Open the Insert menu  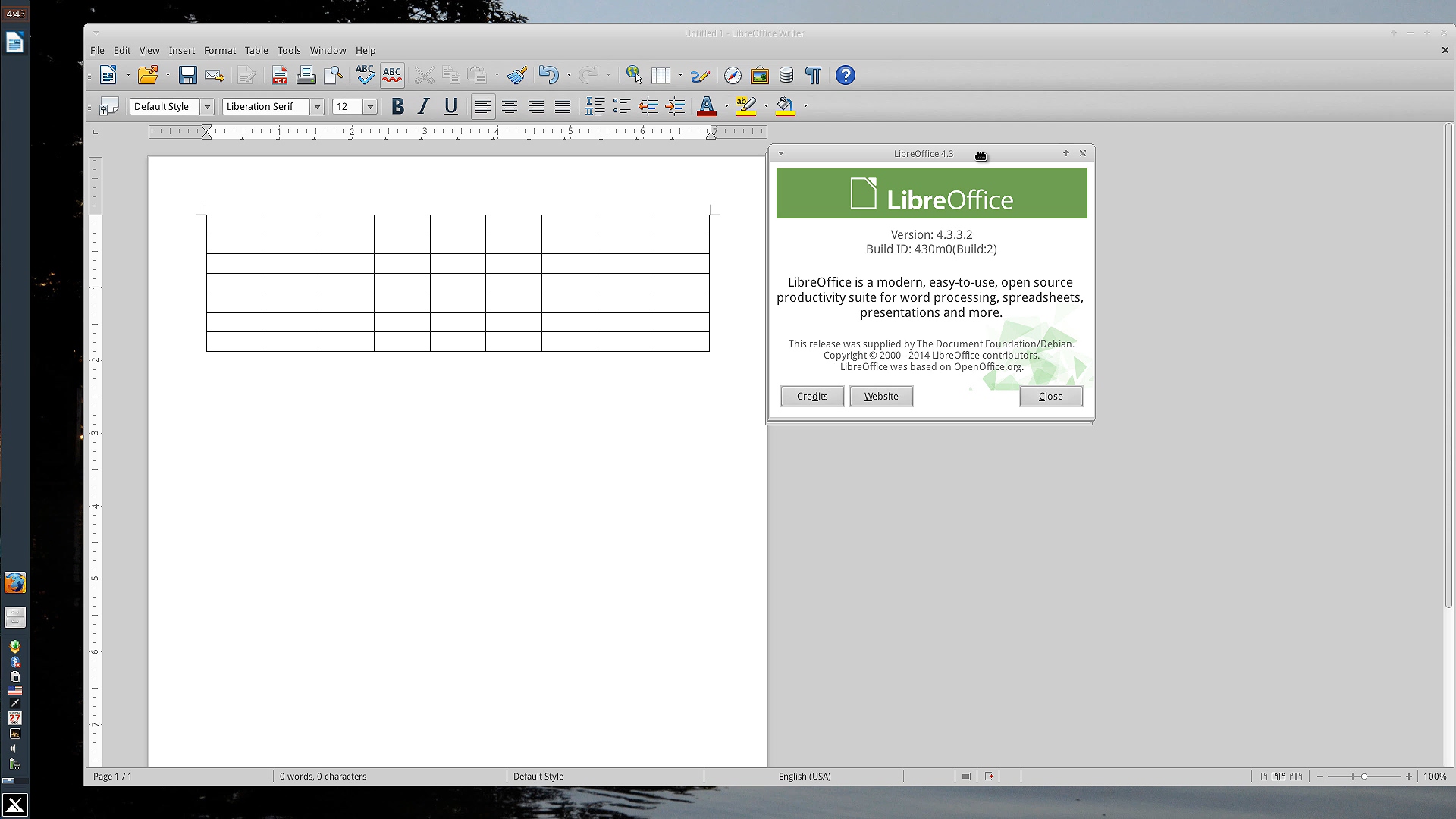tap(182, 50)
